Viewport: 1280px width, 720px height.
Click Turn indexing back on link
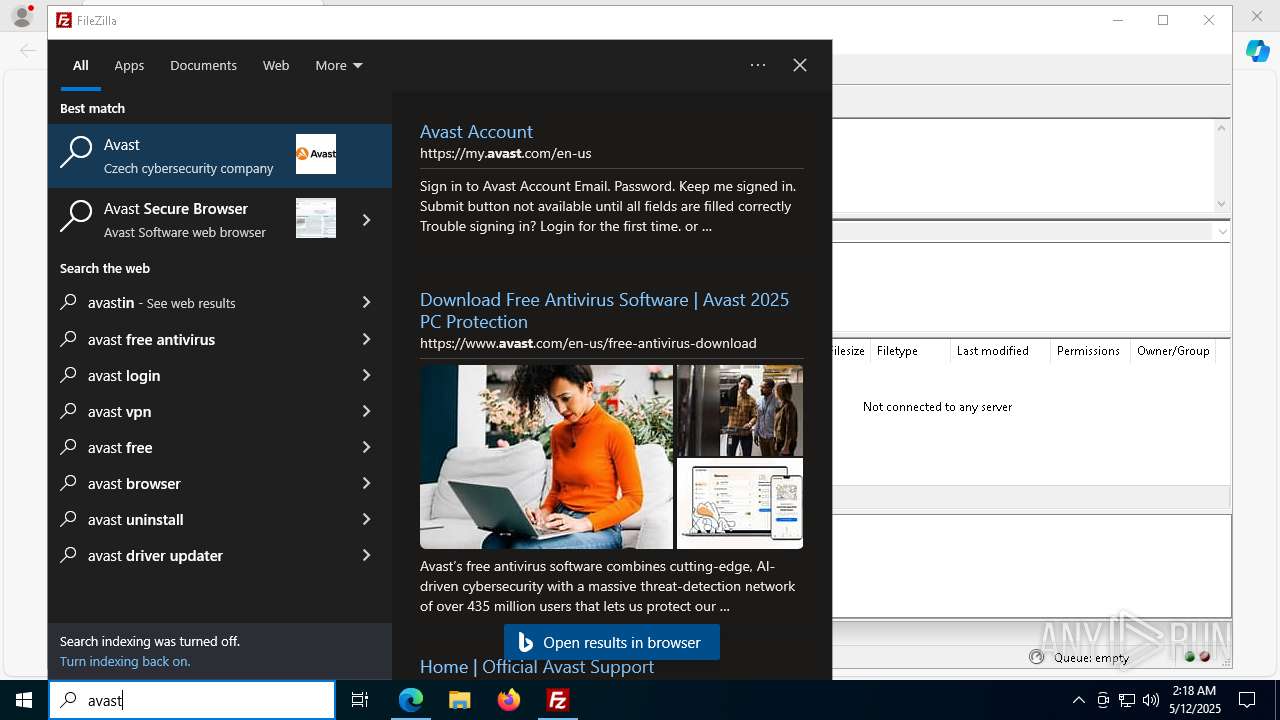pyautogui.click(x=125, y=661)
